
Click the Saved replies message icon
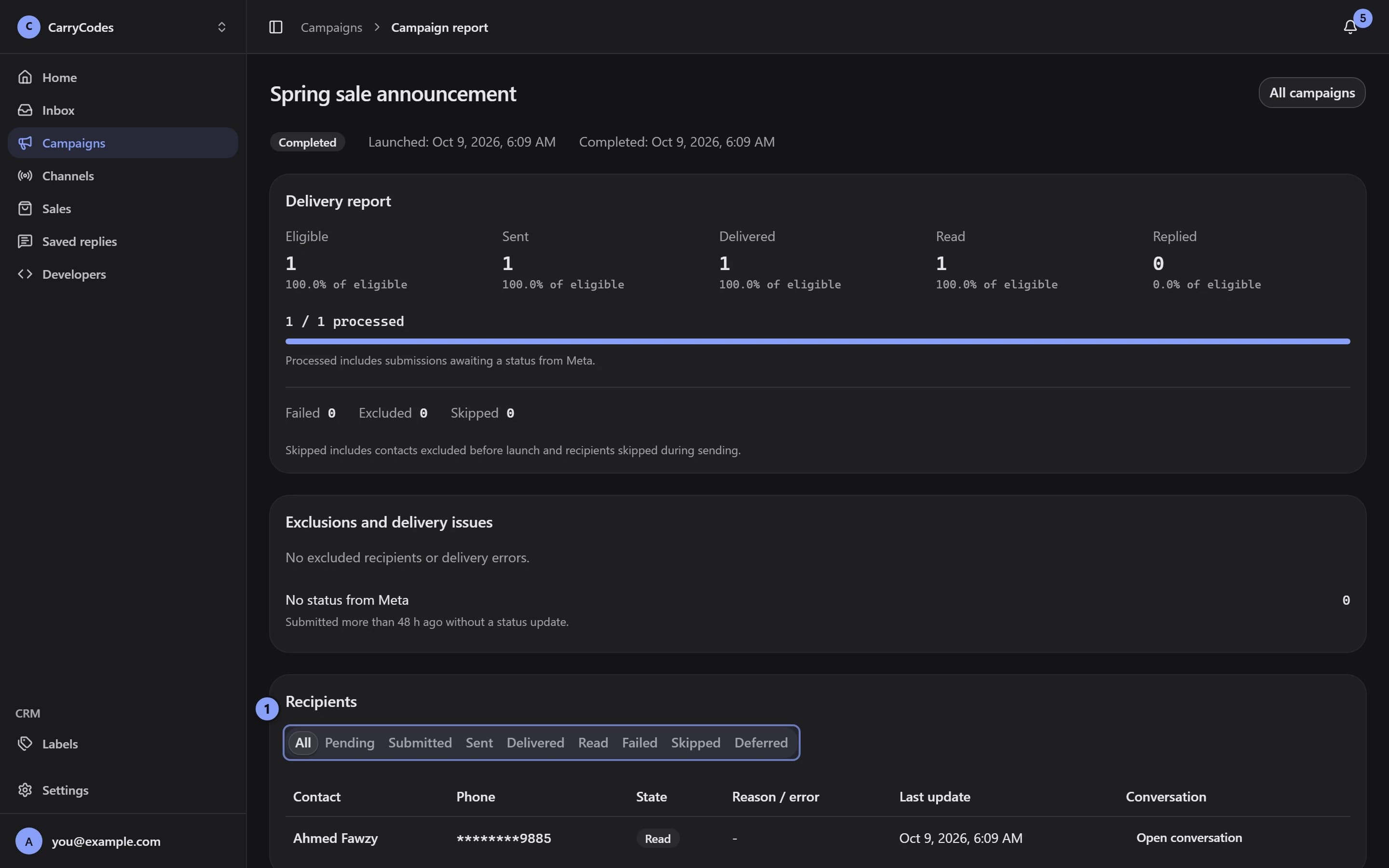click(x=25, y=241)
